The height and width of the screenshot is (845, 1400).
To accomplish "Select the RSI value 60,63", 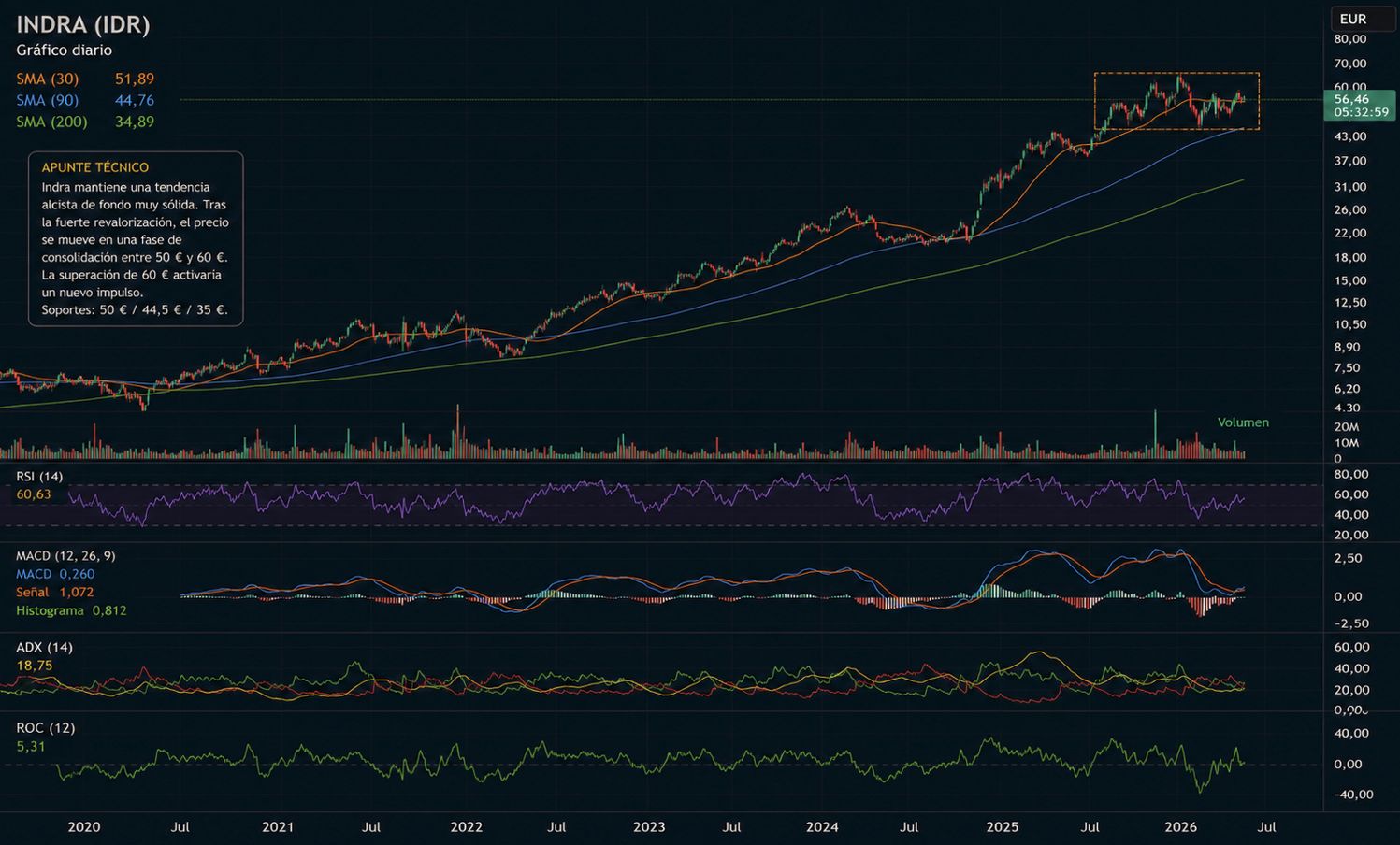I will coord(34,494).
